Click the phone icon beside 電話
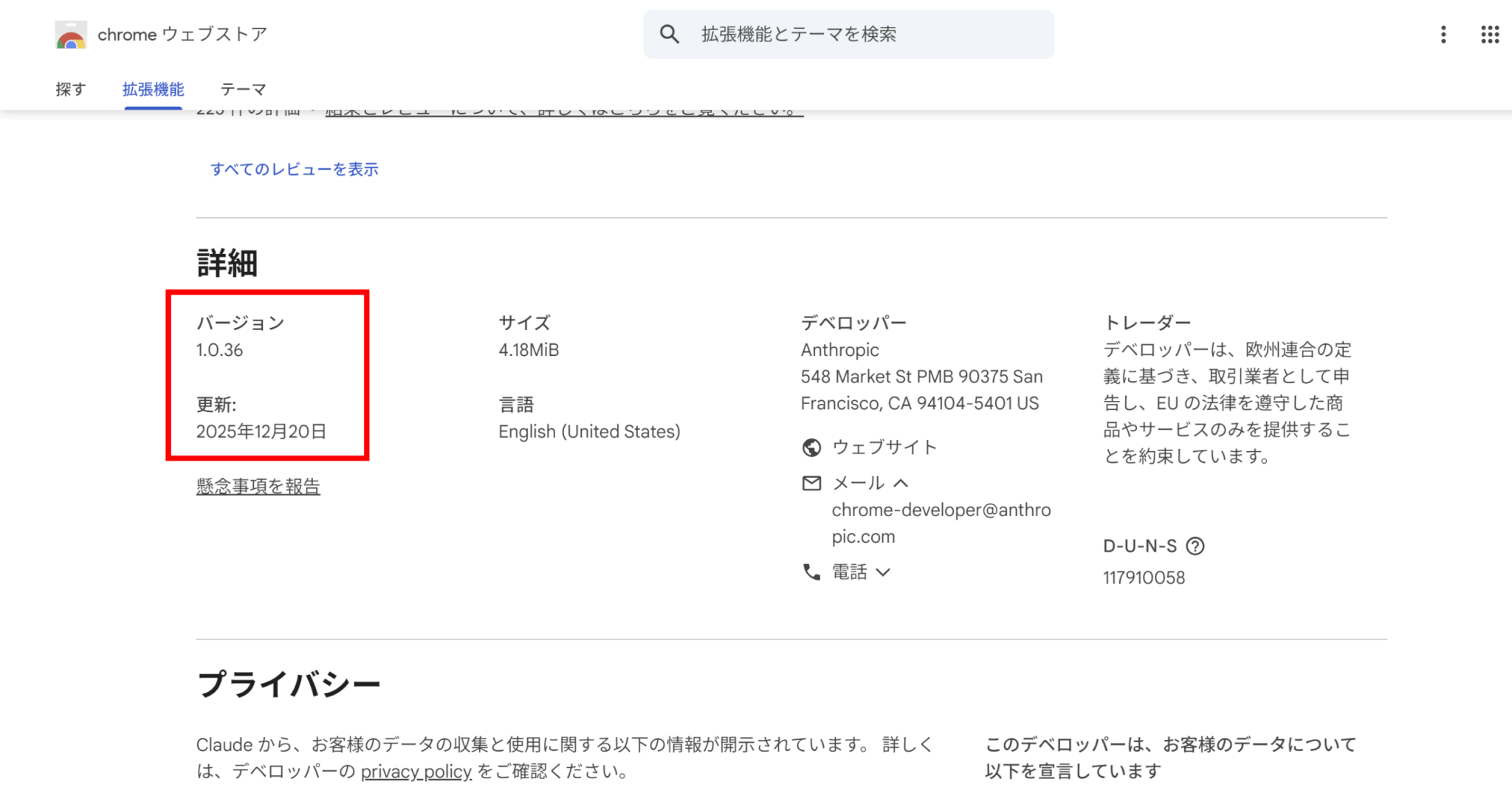The image size is (1512, 796). pos(811,572)
